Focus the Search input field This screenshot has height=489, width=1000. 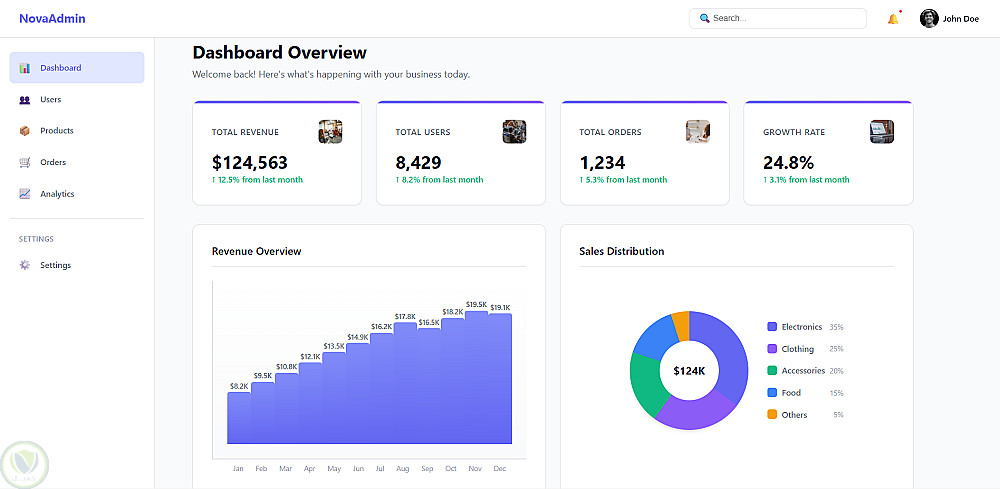[x=777, y=18]
